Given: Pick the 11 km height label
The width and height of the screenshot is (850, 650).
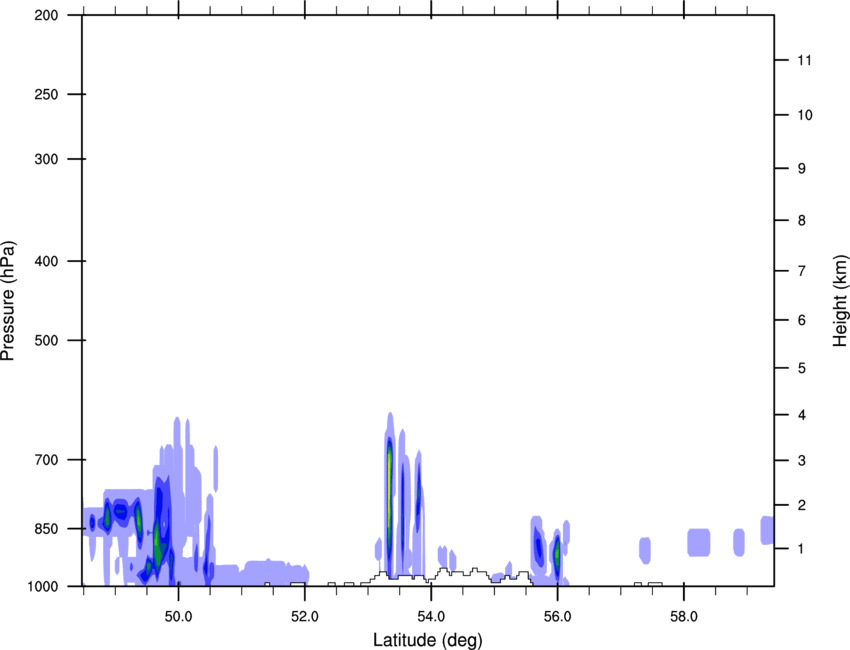Looking at the screenshot, I should click(x=804, y=60).
